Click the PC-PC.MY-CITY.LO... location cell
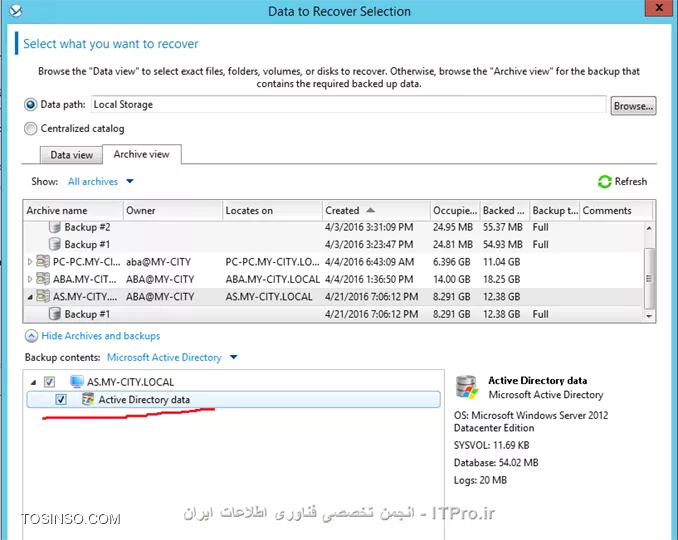 click(272, 262)
